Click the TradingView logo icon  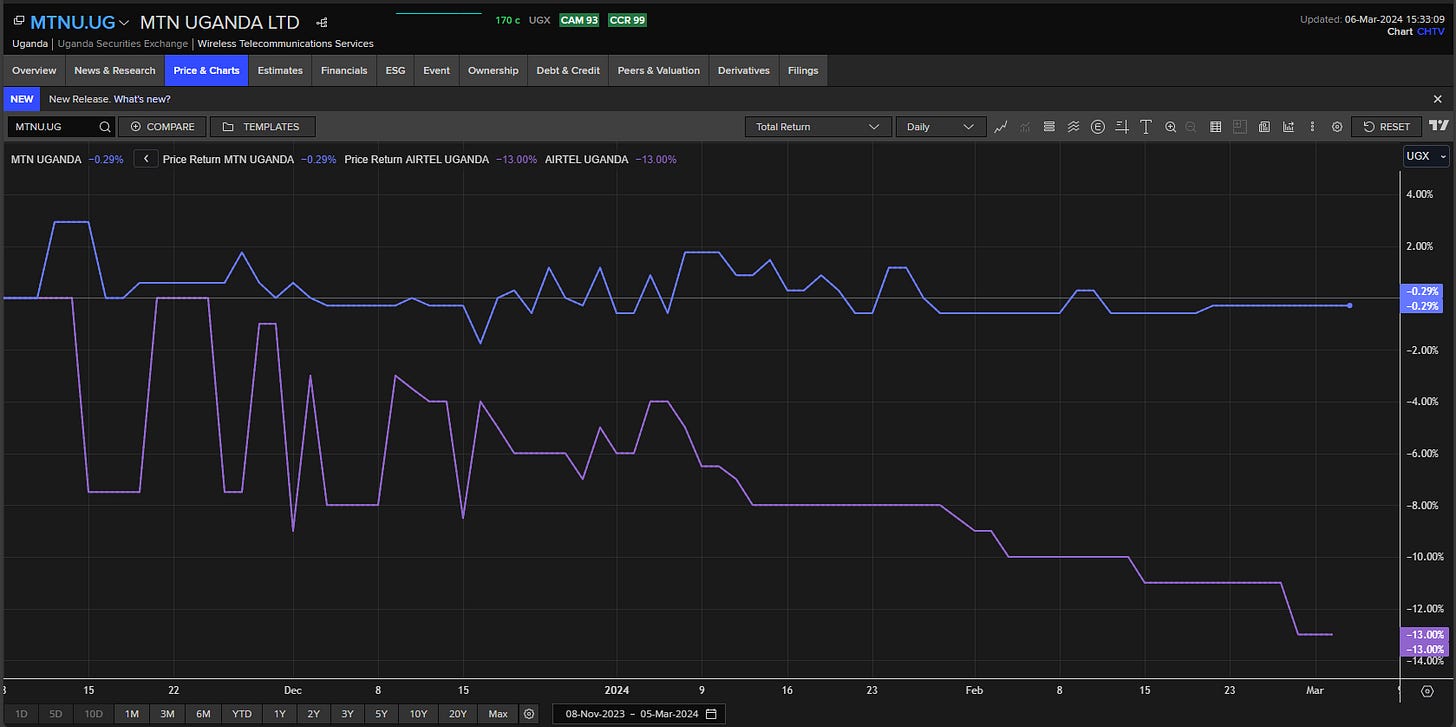[1438, 126]
